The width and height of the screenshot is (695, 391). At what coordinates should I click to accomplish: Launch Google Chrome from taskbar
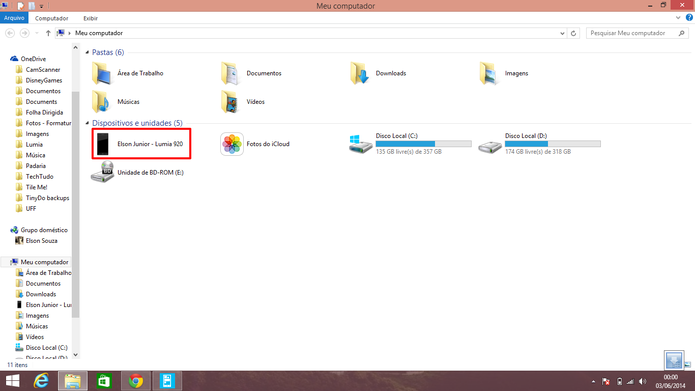click(x=136, y=381)
